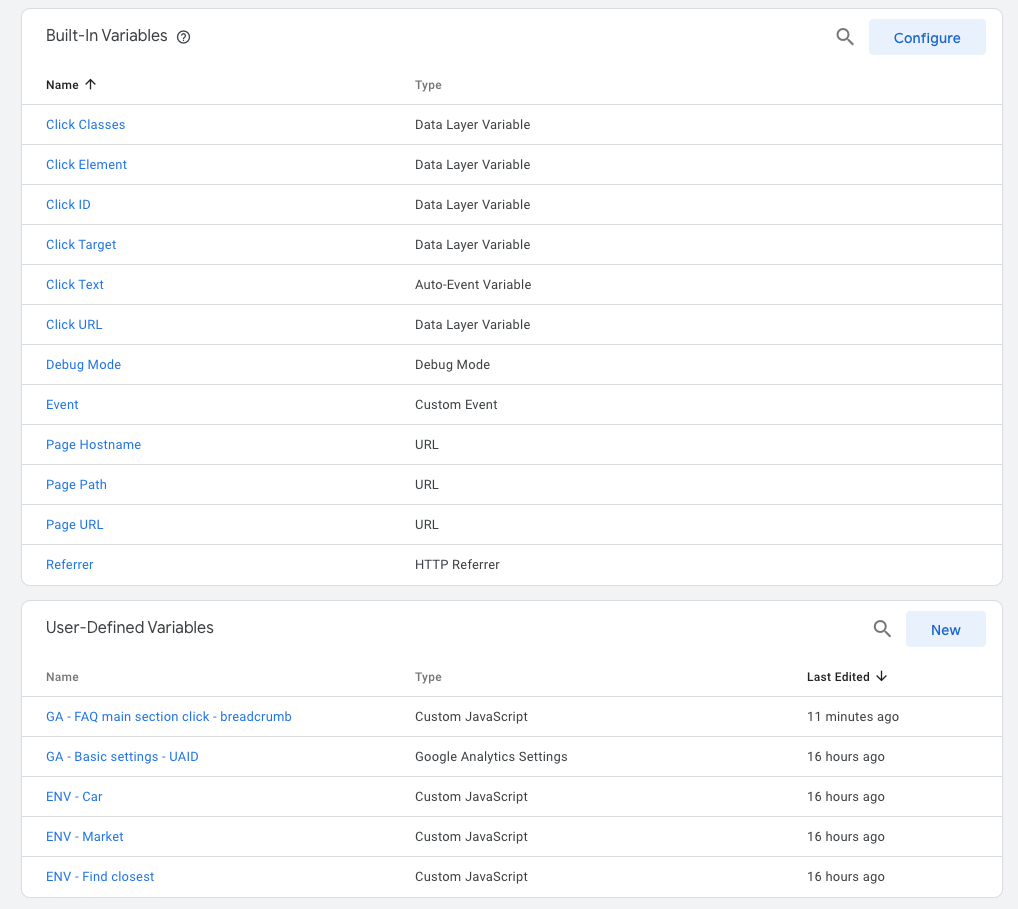This screenshot has height=909, width=1018.
Task: Open the Event variable
Action: (x=62, y=405)
